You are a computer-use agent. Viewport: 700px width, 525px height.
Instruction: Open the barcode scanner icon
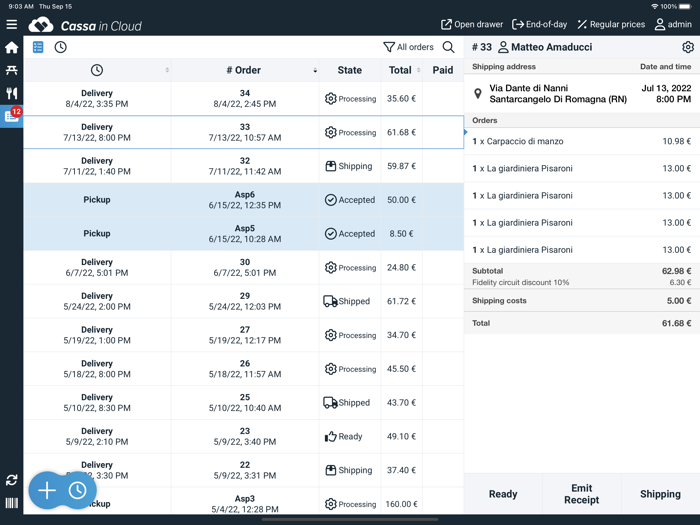12,503
